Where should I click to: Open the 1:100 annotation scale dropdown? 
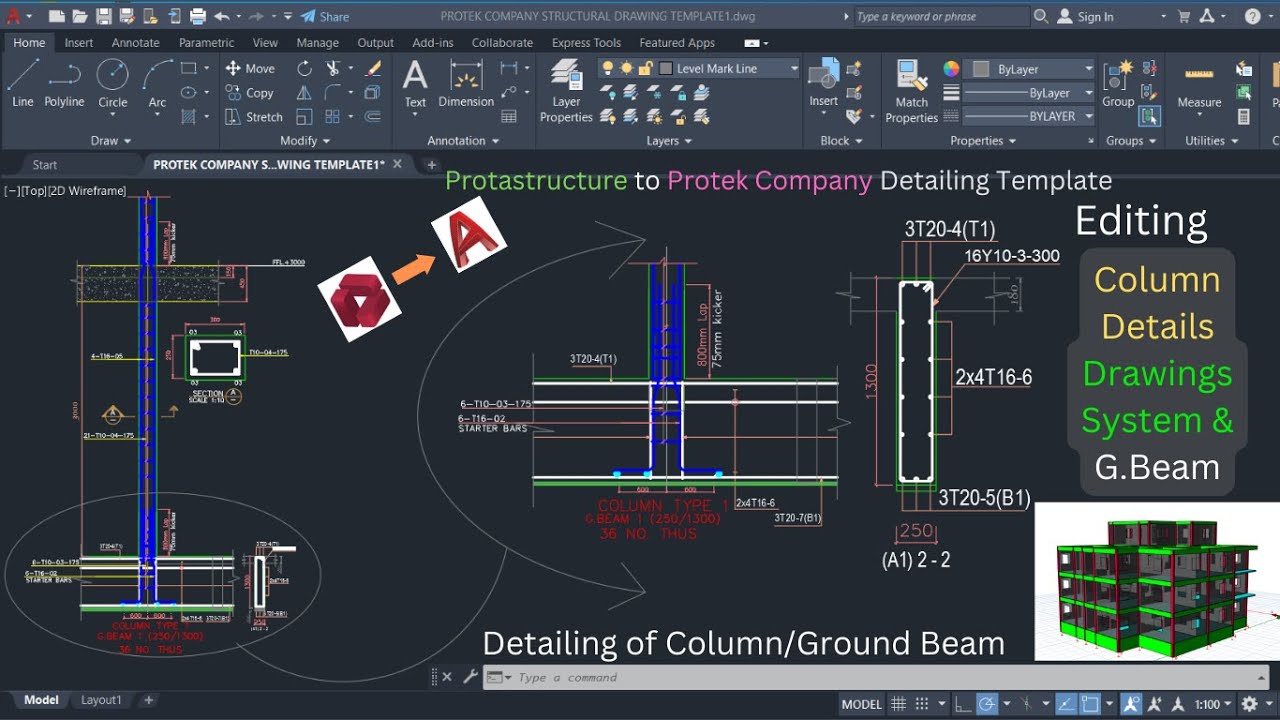point(1213,704)
